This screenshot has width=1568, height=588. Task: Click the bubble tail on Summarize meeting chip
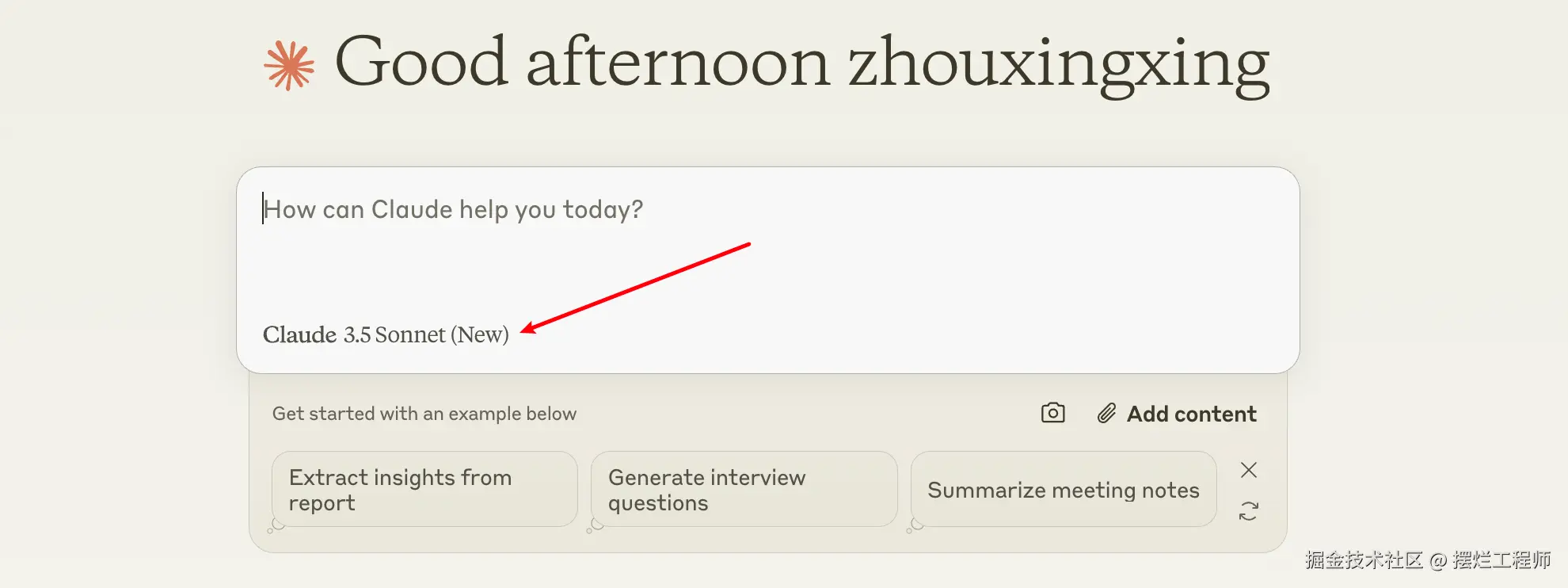[915, 525]
